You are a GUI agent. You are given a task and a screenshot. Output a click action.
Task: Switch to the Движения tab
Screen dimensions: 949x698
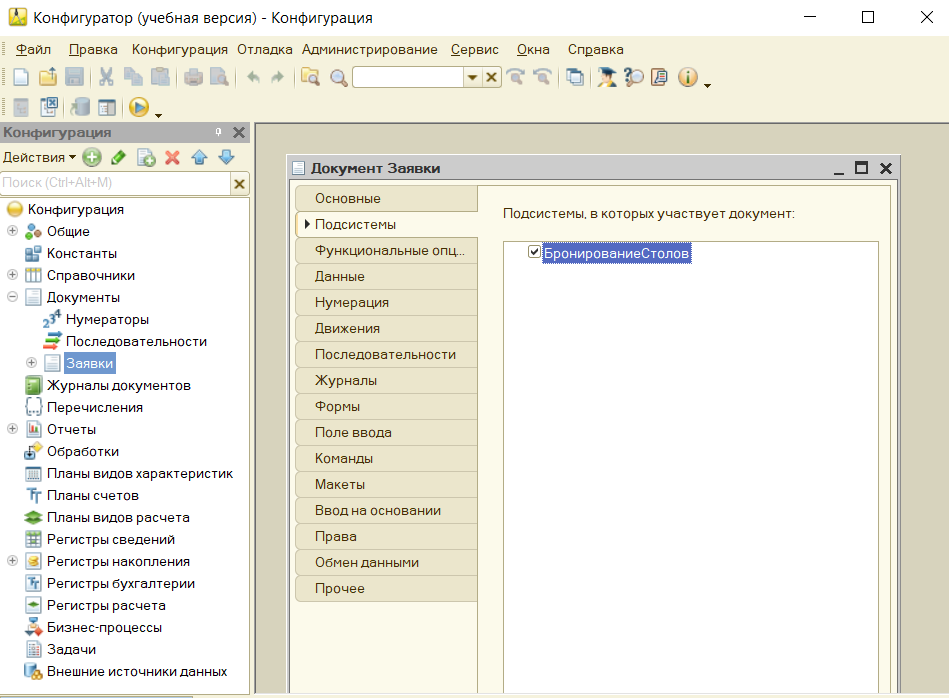347,328
